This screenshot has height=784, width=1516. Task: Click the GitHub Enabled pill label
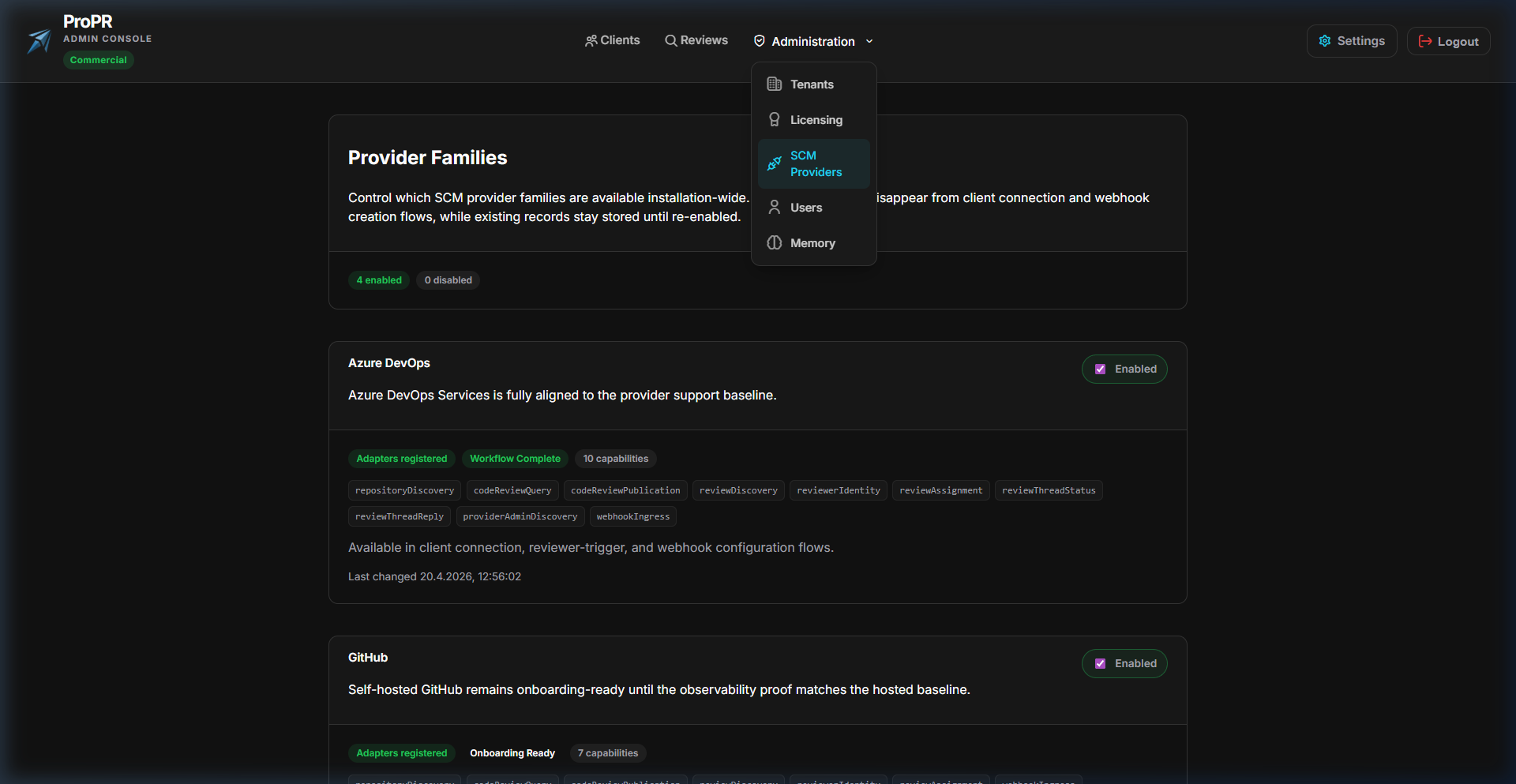pos(1135,663)
